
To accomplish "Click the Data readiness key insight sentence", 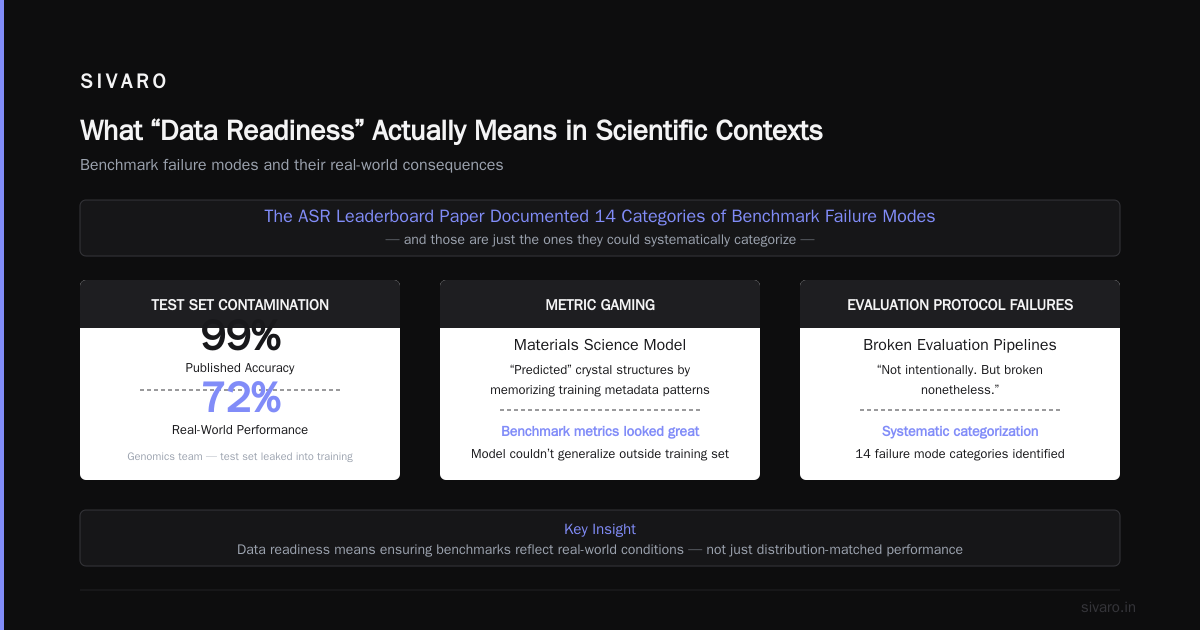I will pyautogui.click(x=600, y=550).
